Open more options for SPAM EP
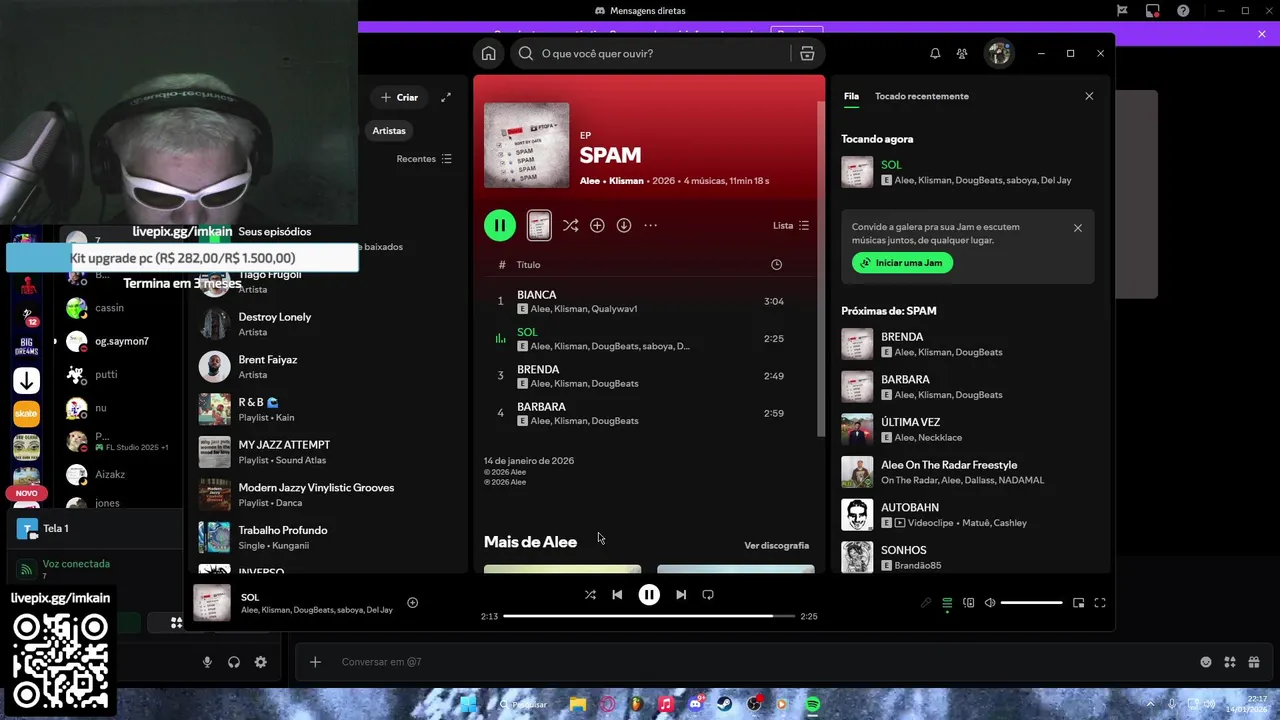This screenshot has width=1280, height=720. point(651,226)
